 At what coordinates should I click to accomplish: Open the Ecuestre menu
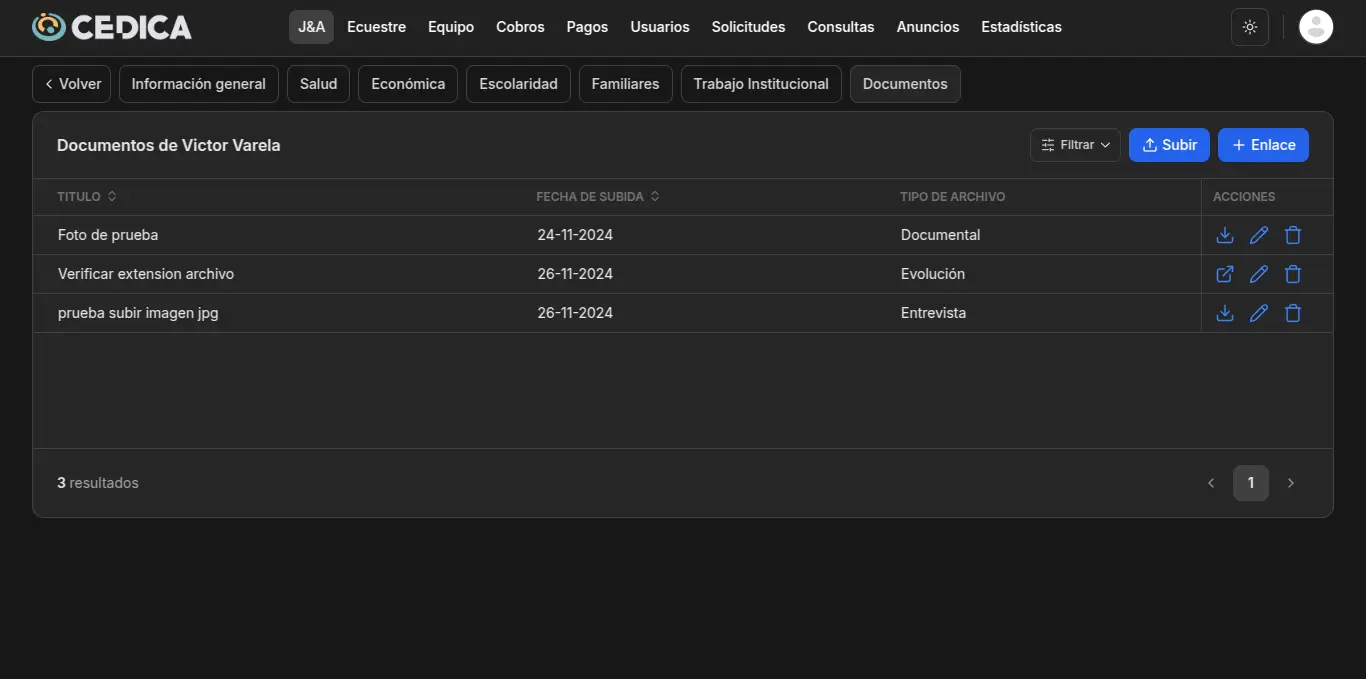(376, 27)
